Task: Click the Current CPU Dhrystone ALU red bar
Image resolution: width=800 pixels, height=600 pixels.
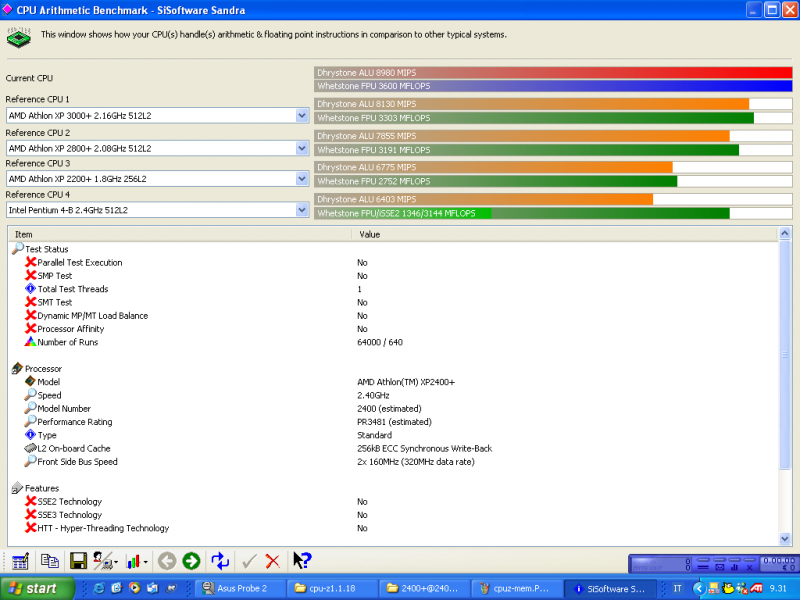Action: pos(553,72)
